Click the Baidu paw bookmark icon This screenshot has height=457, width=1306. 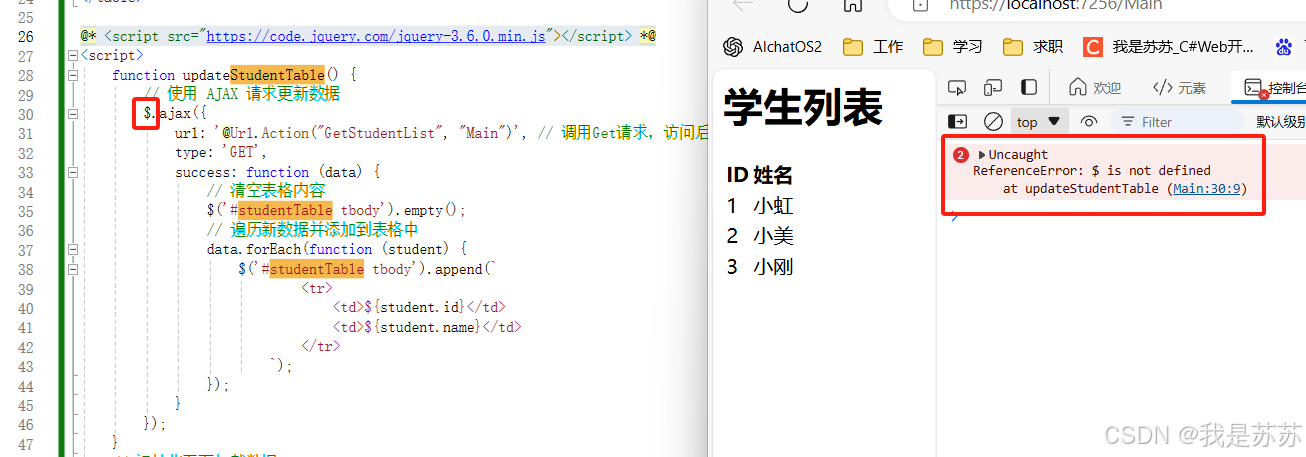point(1284,47)
